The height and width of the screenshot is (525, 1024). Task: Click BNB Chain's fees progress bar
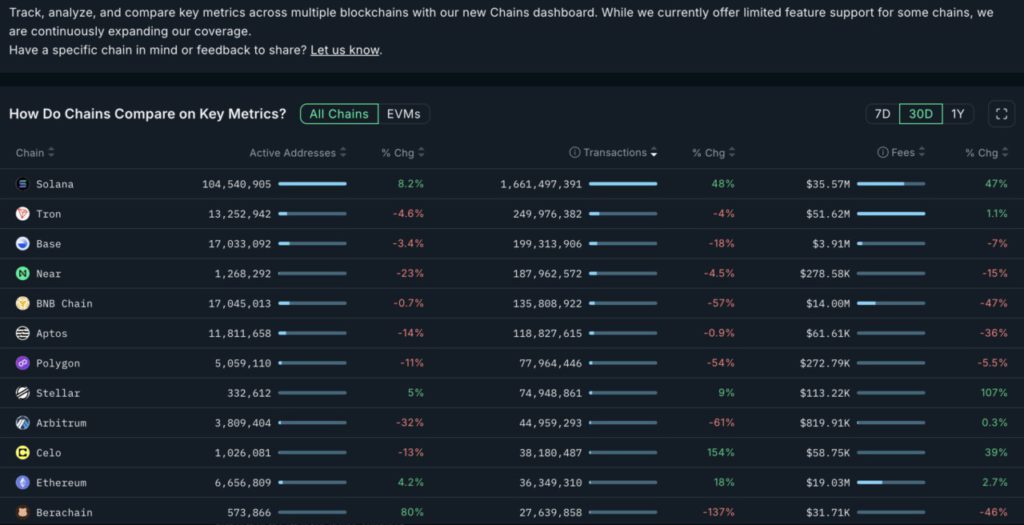[x=891, y=303]
